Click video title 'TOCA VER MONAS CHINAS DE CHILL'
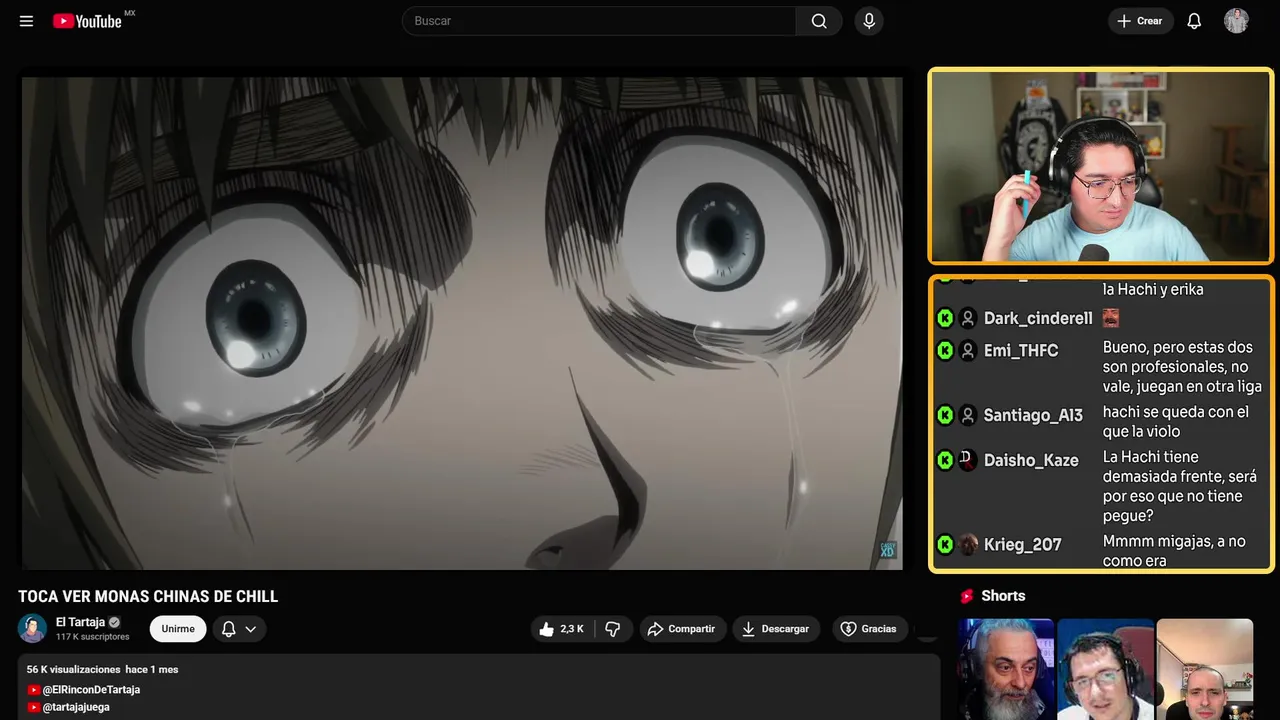 pyautogui.click(x=148, y=596)
